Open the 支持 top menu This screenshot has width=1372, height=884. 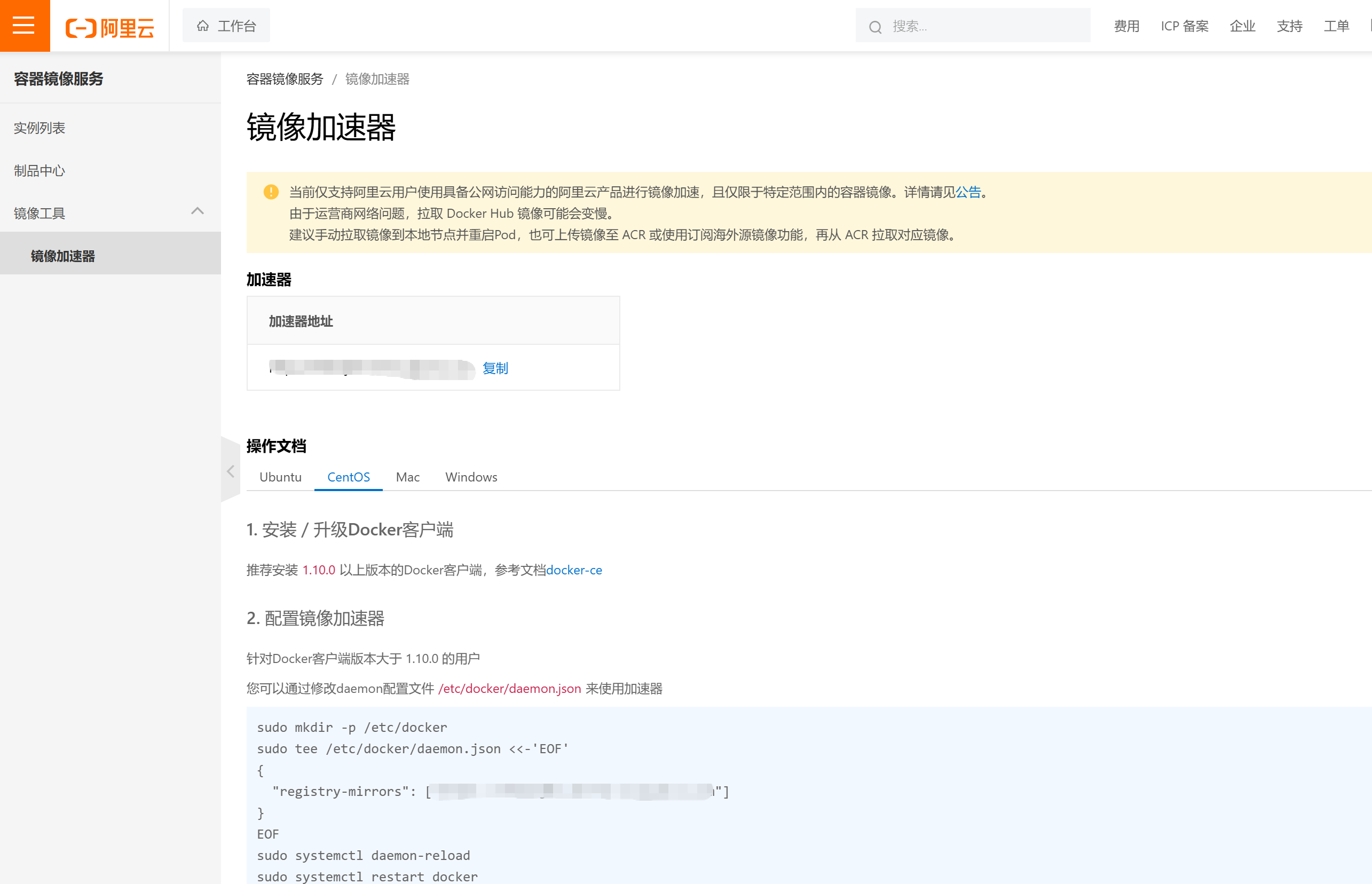coord(1289,26)
